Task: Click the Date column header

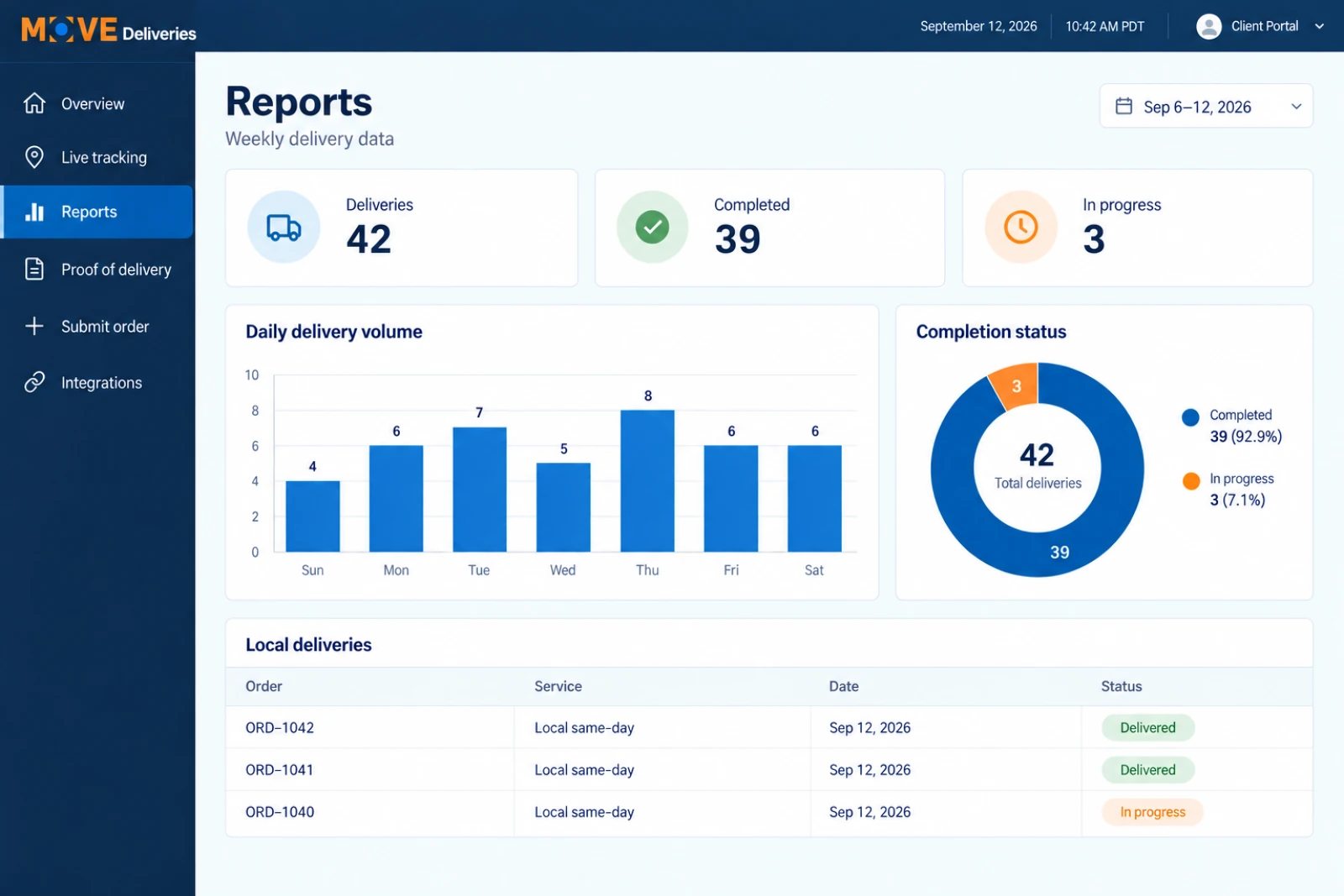Action: 843,686
